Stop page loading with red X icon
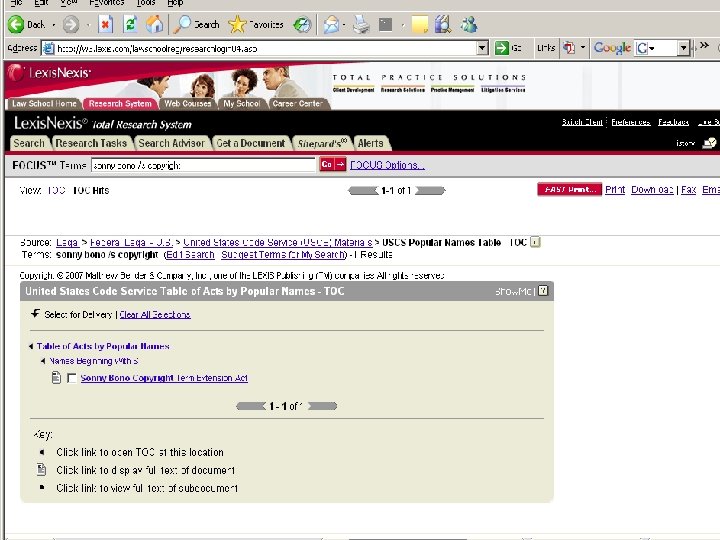The image size is (720, 540). click(x=106, y=24)
